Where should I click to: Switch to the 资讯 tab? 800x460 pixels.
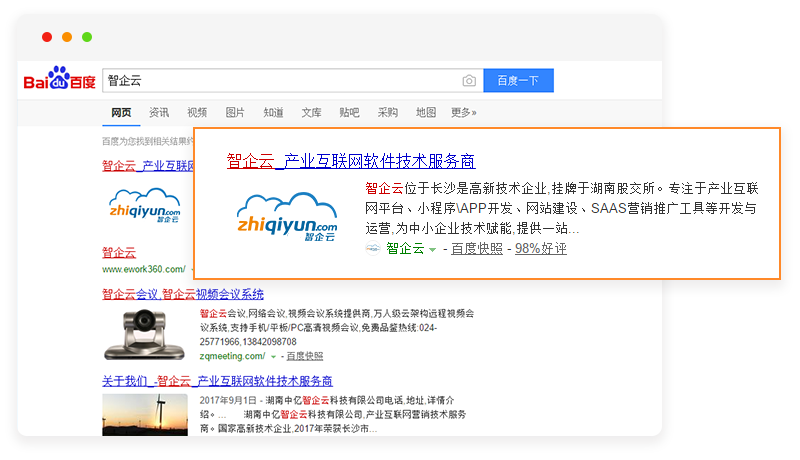click(x=159, y=112)
